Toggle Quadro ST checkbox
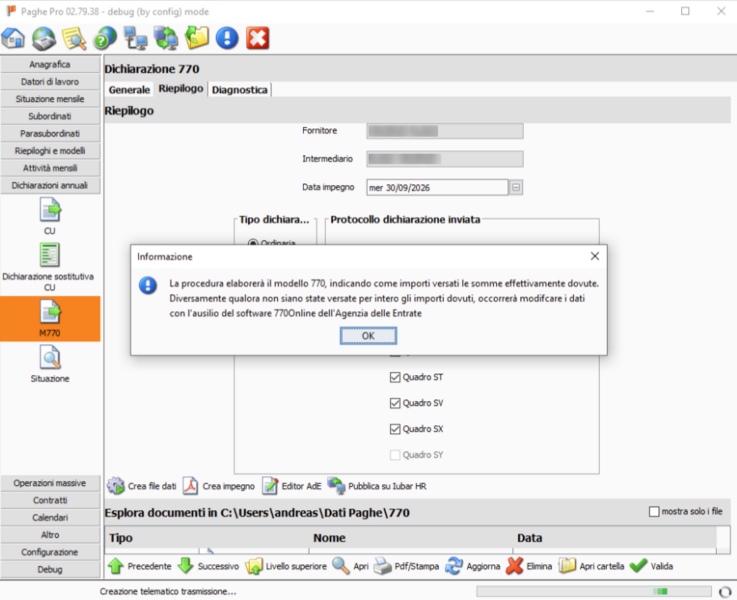Screen dimensions: 737x600 395,377
